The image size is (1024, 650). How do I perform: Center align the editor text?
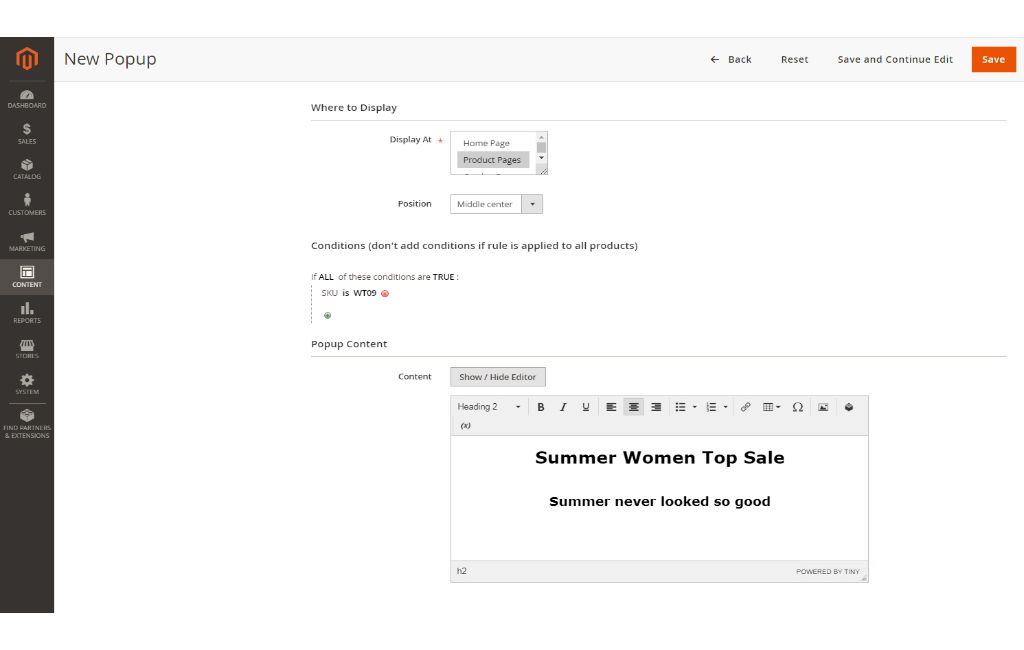click(x=633, y=407)
